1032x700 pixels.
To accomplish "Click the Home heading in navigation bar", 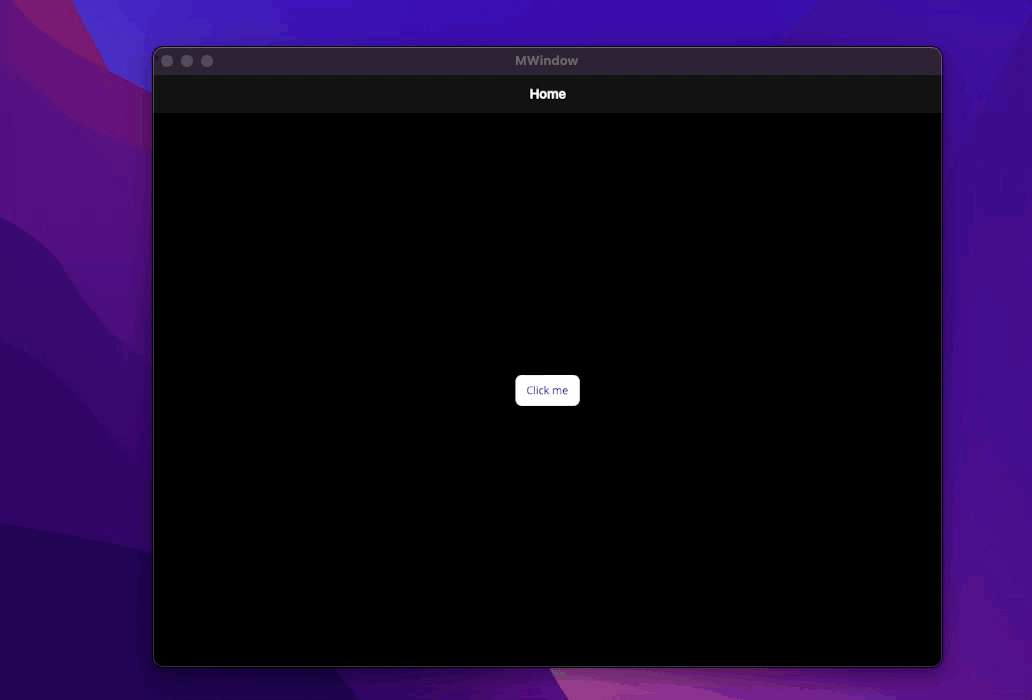I will 547,94.
